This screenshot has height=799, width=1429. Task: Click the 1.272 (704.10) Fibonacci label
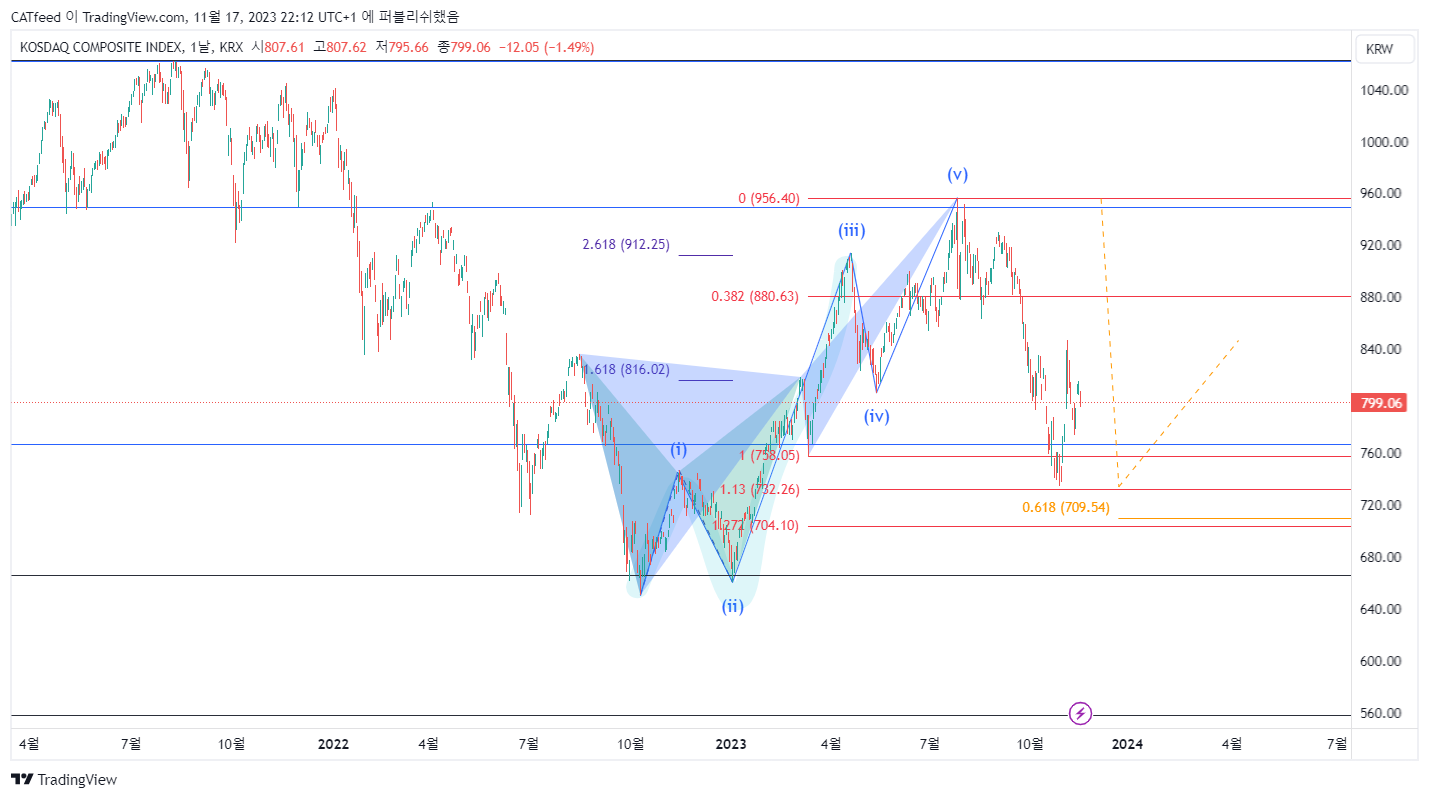(755, 525)
